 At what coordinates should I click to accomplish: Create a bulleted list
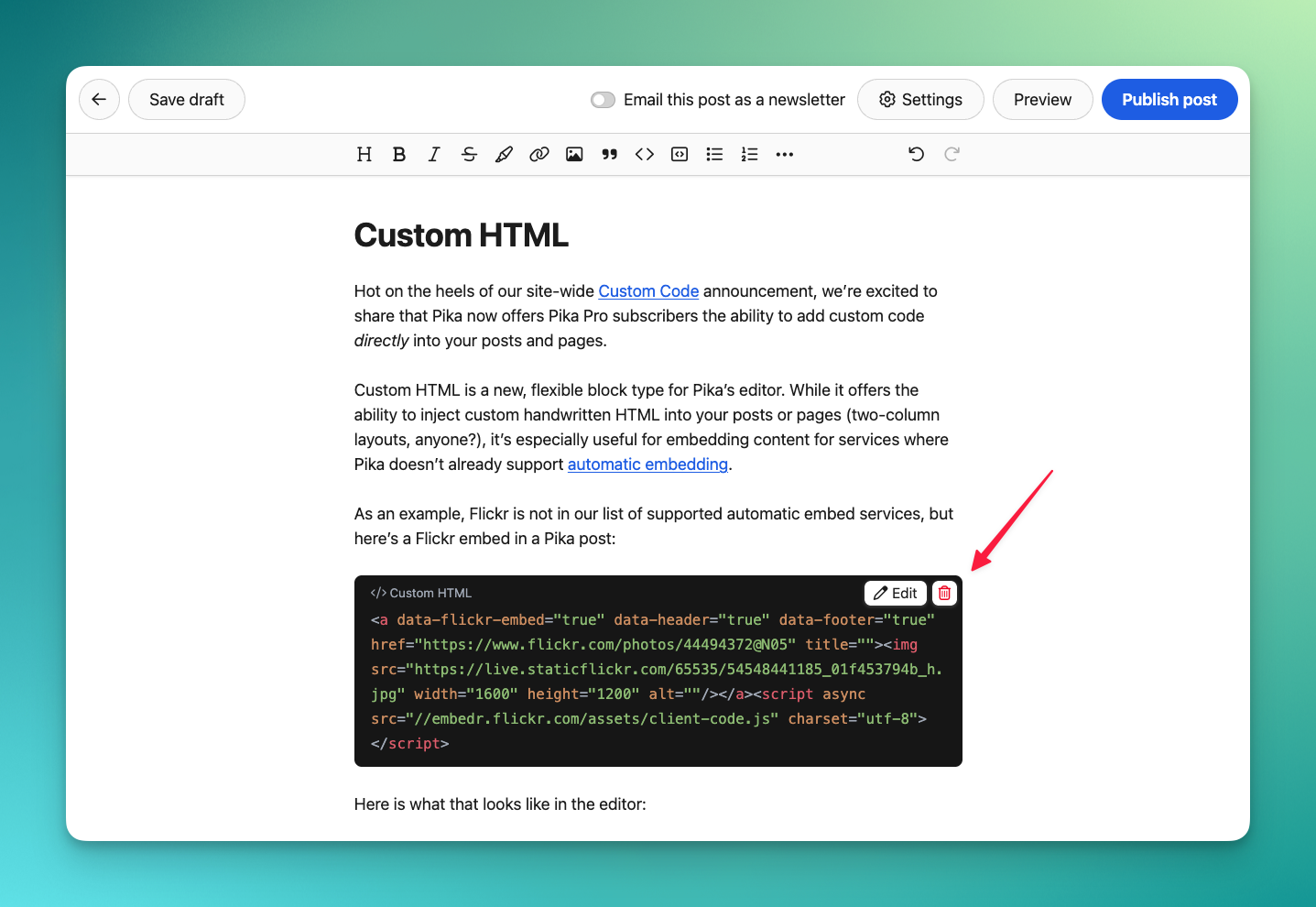pos(714,154)
